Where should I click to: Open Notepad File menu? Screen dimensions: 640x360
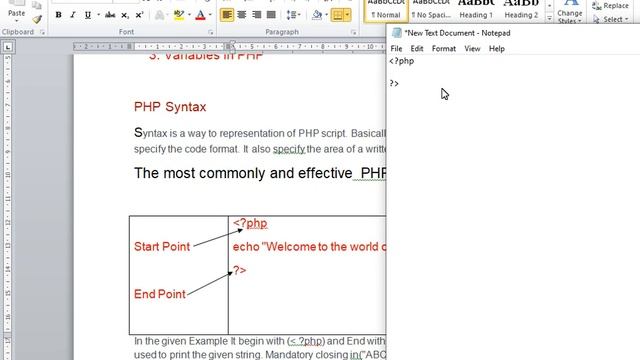(396, 49)
